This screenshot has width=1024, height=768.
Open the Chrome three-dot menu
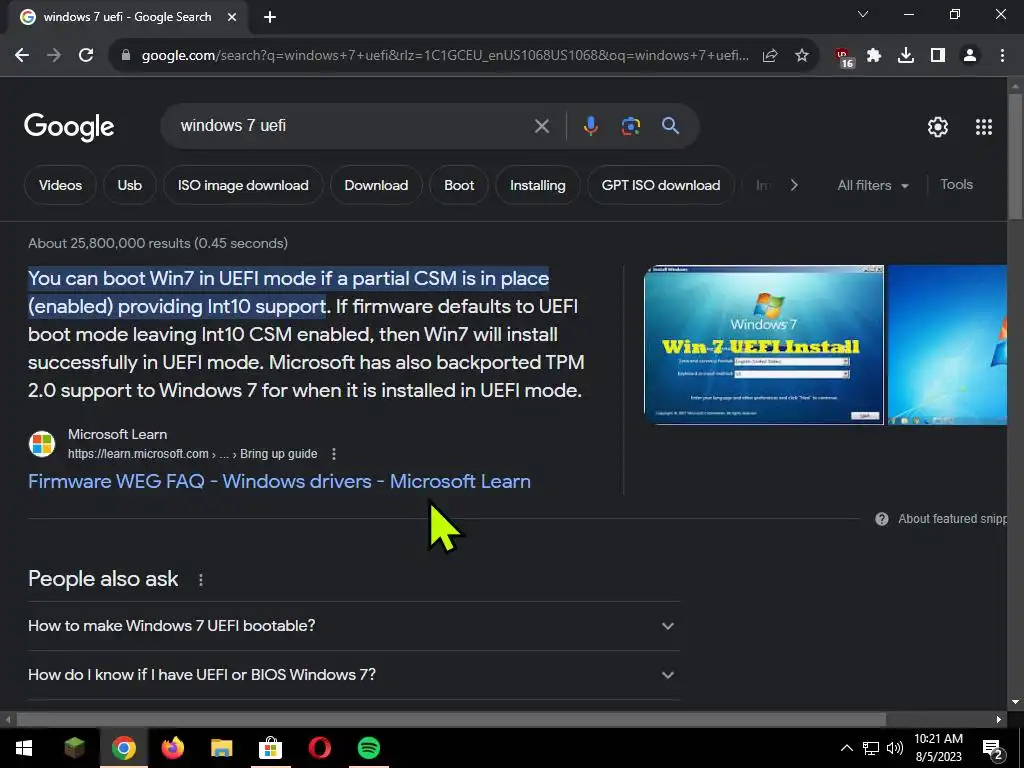pyautogui.click(x=1002, y=56)
